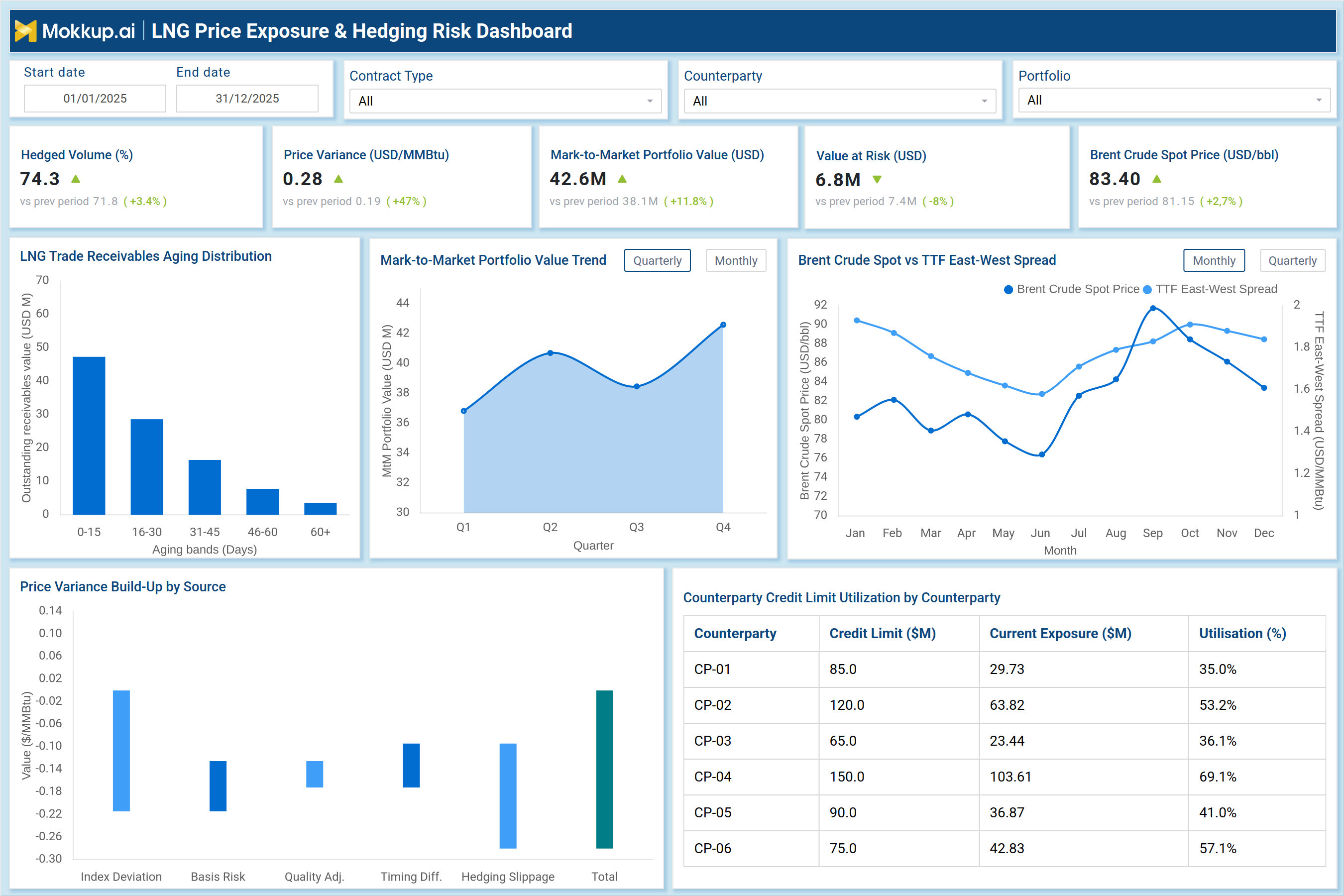
Task: Select the CP-01 table row label
Action: [x=712, y=669]
